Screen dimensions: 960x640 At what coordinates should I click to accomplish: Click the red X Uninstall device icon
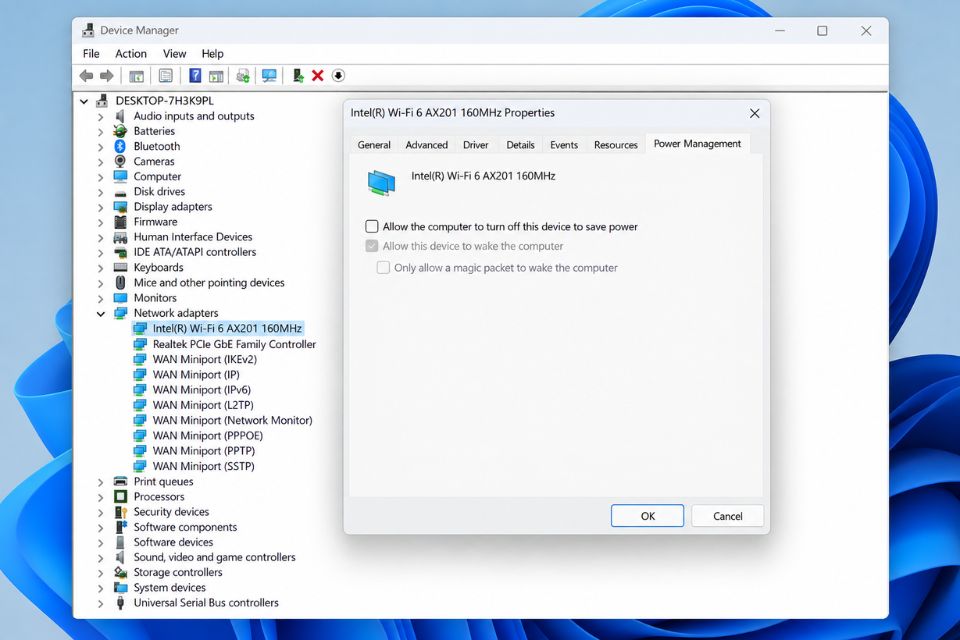[x=317, y=76]
